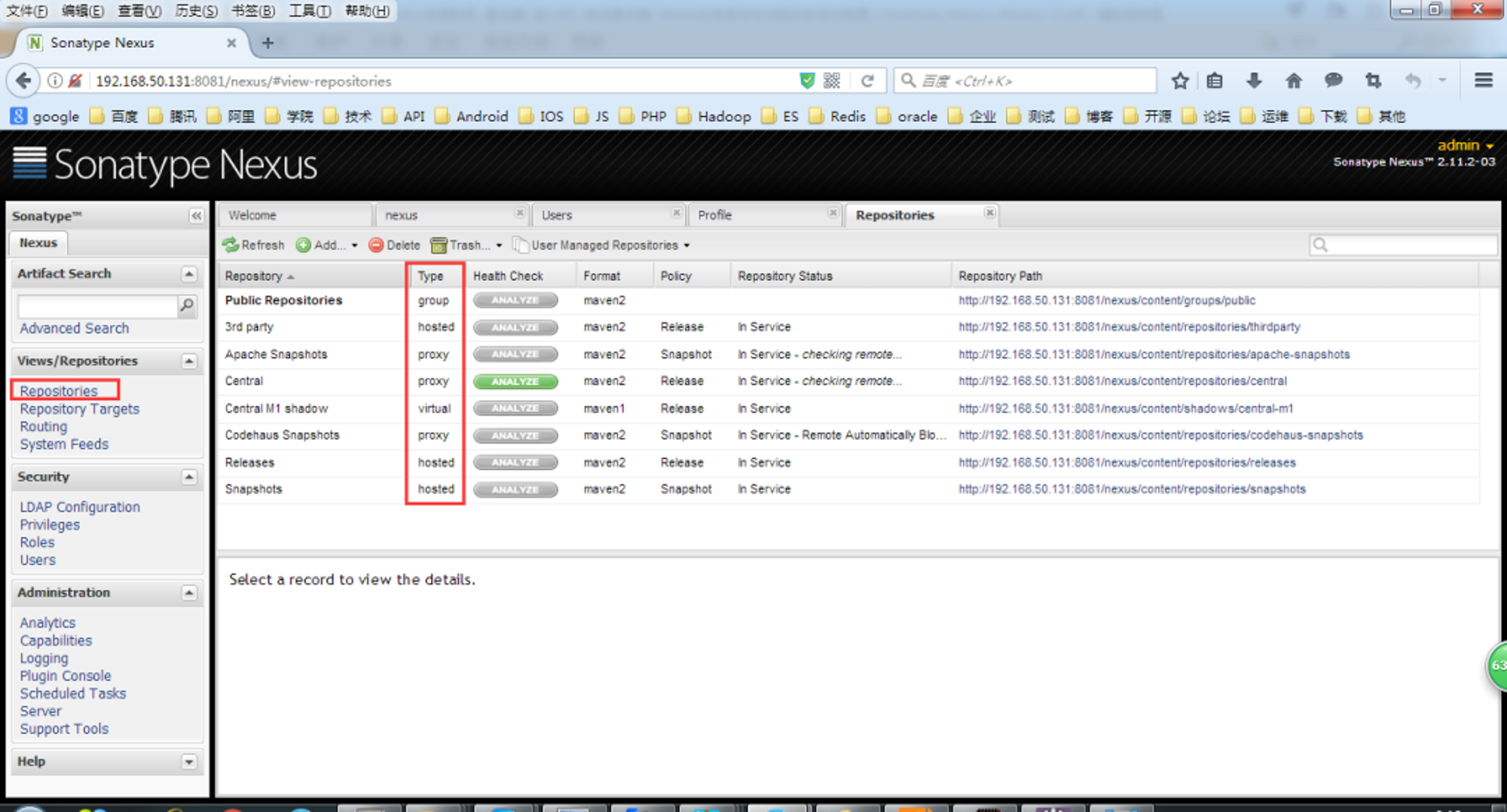This screenshot has height=812, width=1507.
Task: Open Analytics in Administration
Action: click(x=47, y=623)
